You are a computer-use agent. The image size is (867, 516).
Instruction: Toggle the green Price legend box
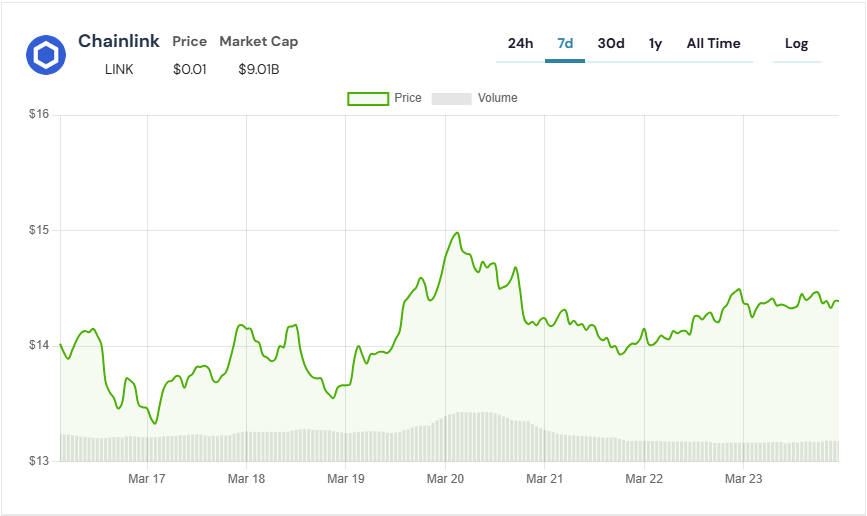pos(368,98)
